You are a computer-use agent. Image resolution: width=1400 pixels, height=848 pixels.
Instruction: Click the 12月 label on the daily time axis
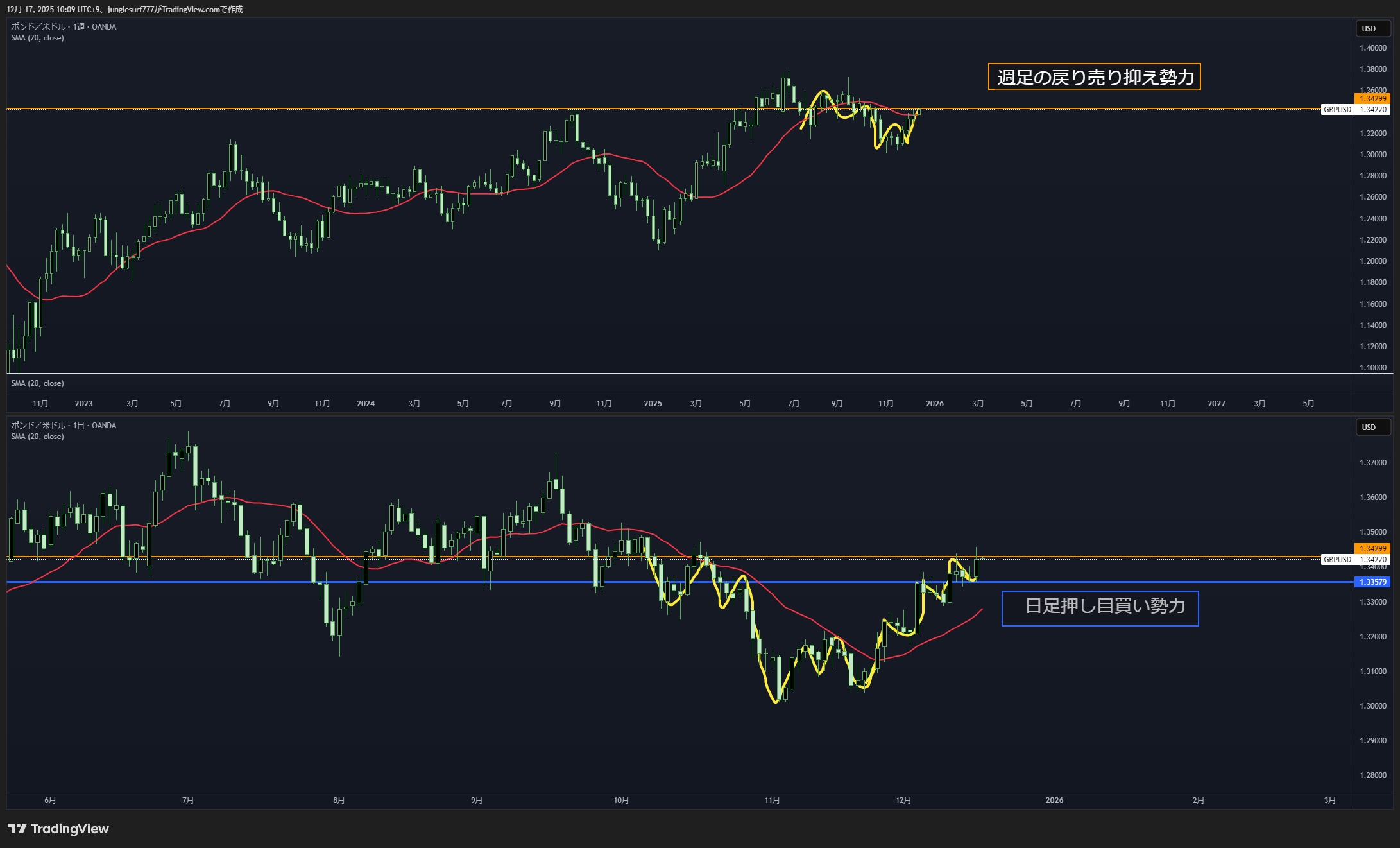click(x=903, y=800)
